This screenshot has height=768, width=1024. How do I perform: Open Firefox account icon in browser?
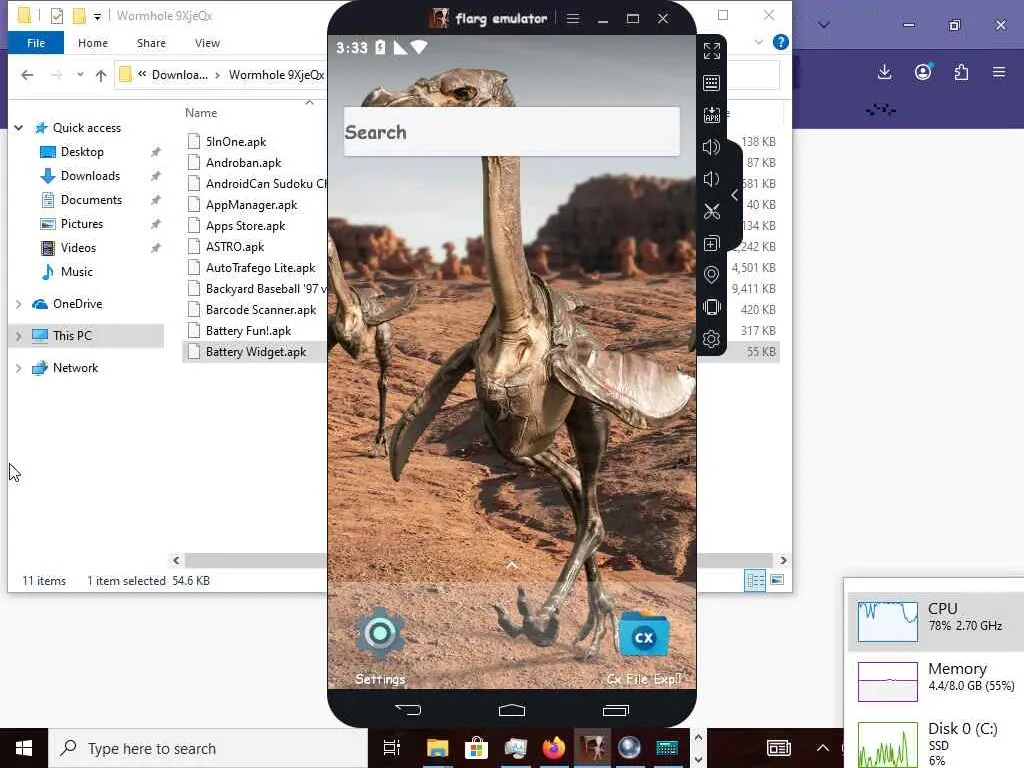[x=923, y=72]
